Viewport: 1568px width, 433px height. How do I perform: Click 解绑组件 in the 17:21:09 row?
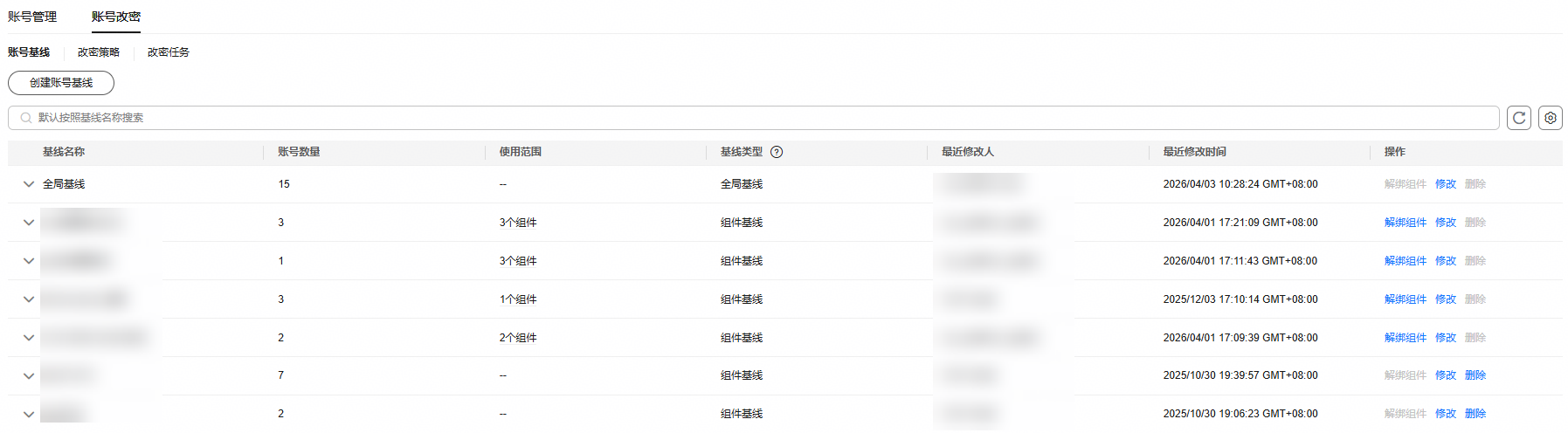click(x=1406, y=223)
